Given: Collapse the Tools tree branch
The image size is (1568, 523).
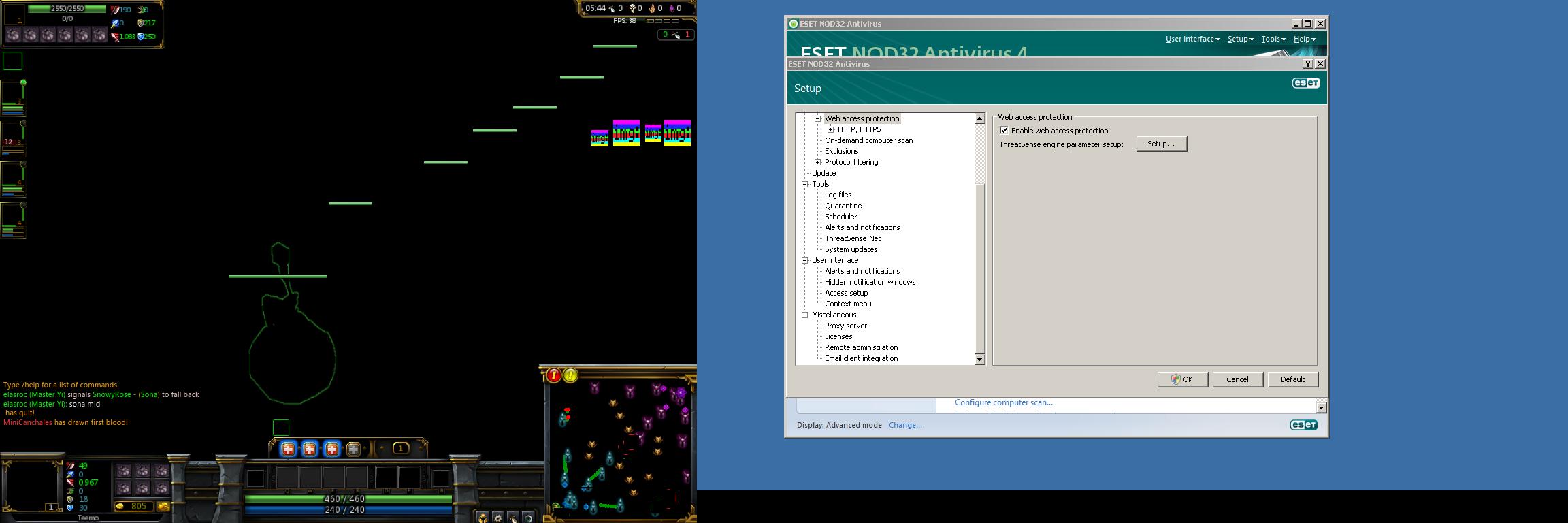Looking at the screenshot, I should pos(804,184).
